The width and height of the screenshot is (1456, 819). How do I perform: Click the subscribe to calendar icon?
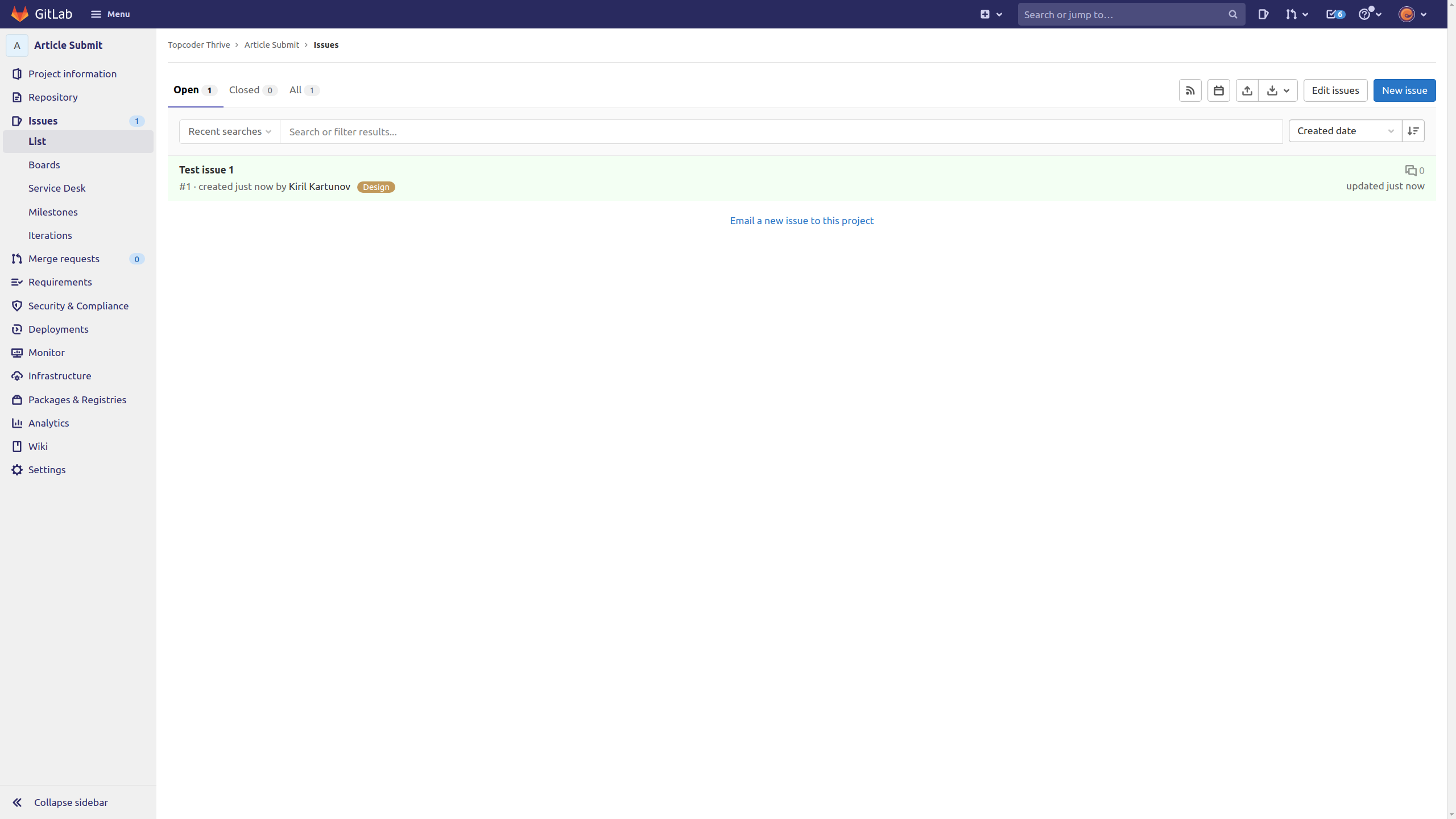(1218, 90)
